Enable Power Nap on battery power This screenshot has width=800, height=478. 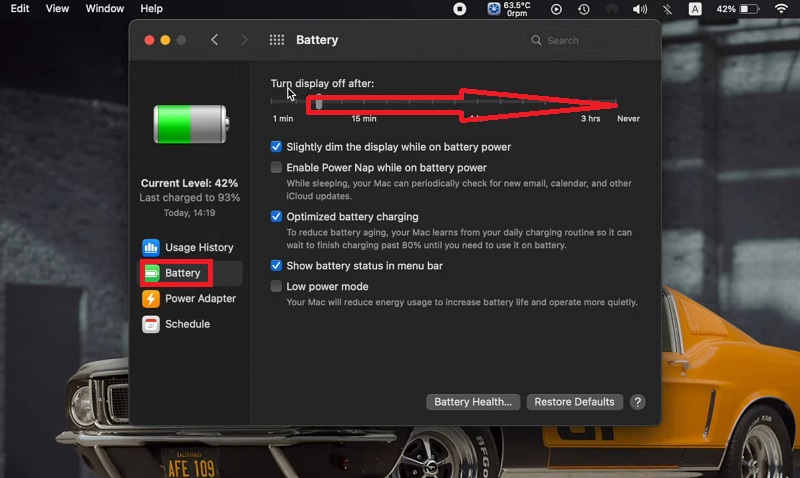tap(277, 168)
